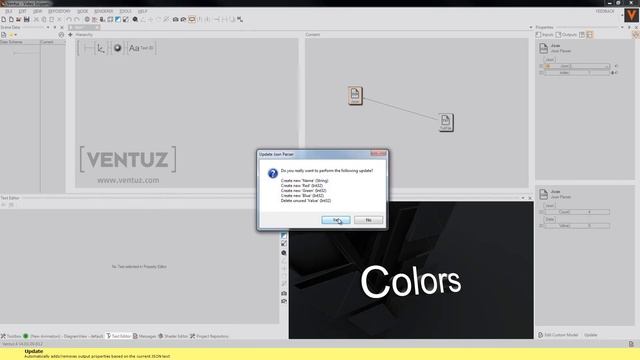Open the File menu
Image resolution: width=640 pixels, height=360 pixels.
9,11
